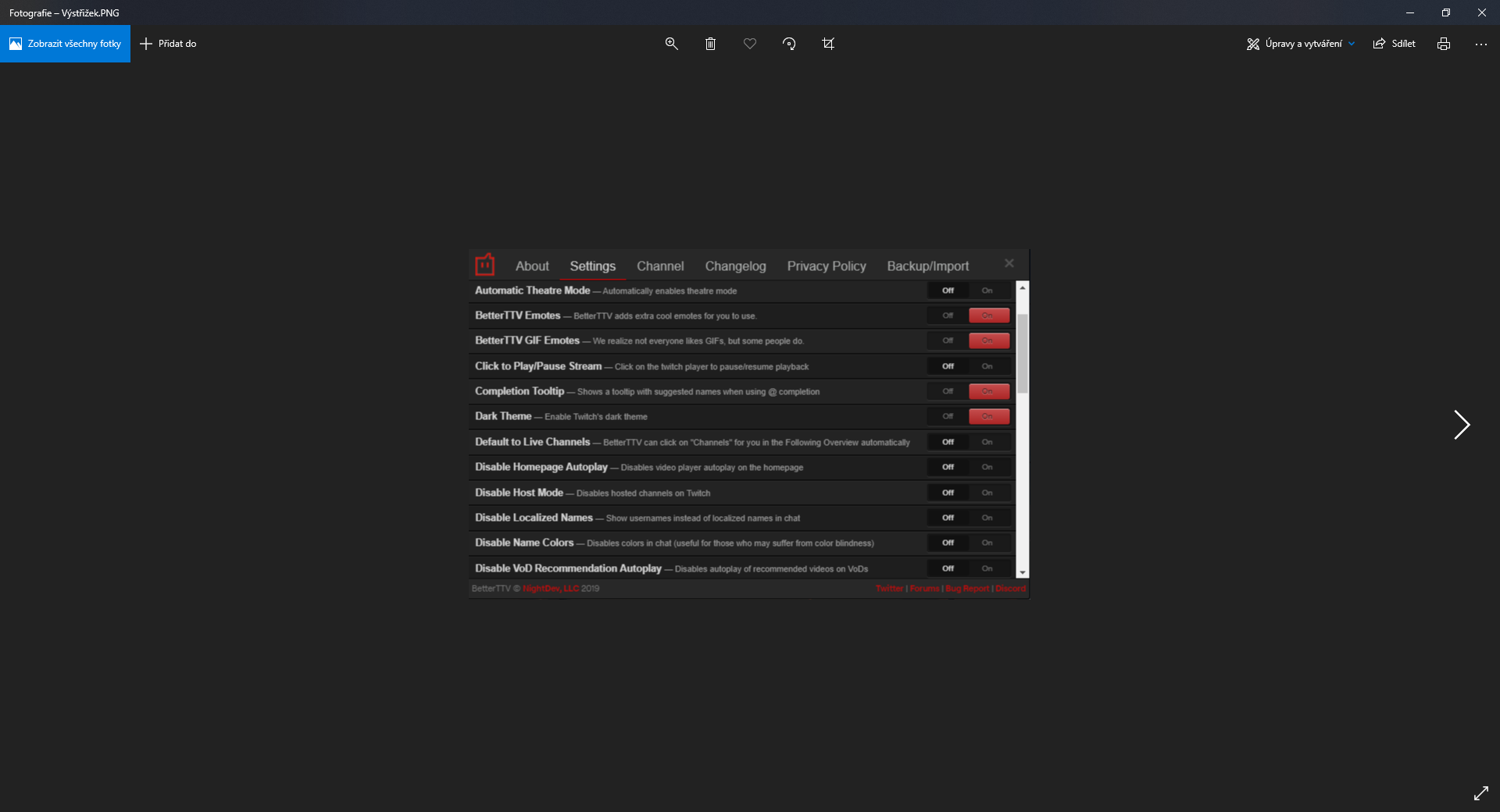1500x812 pixels.
Task: Click the NightDev, LLC link in pictured footer
Action: pos(551,589)
